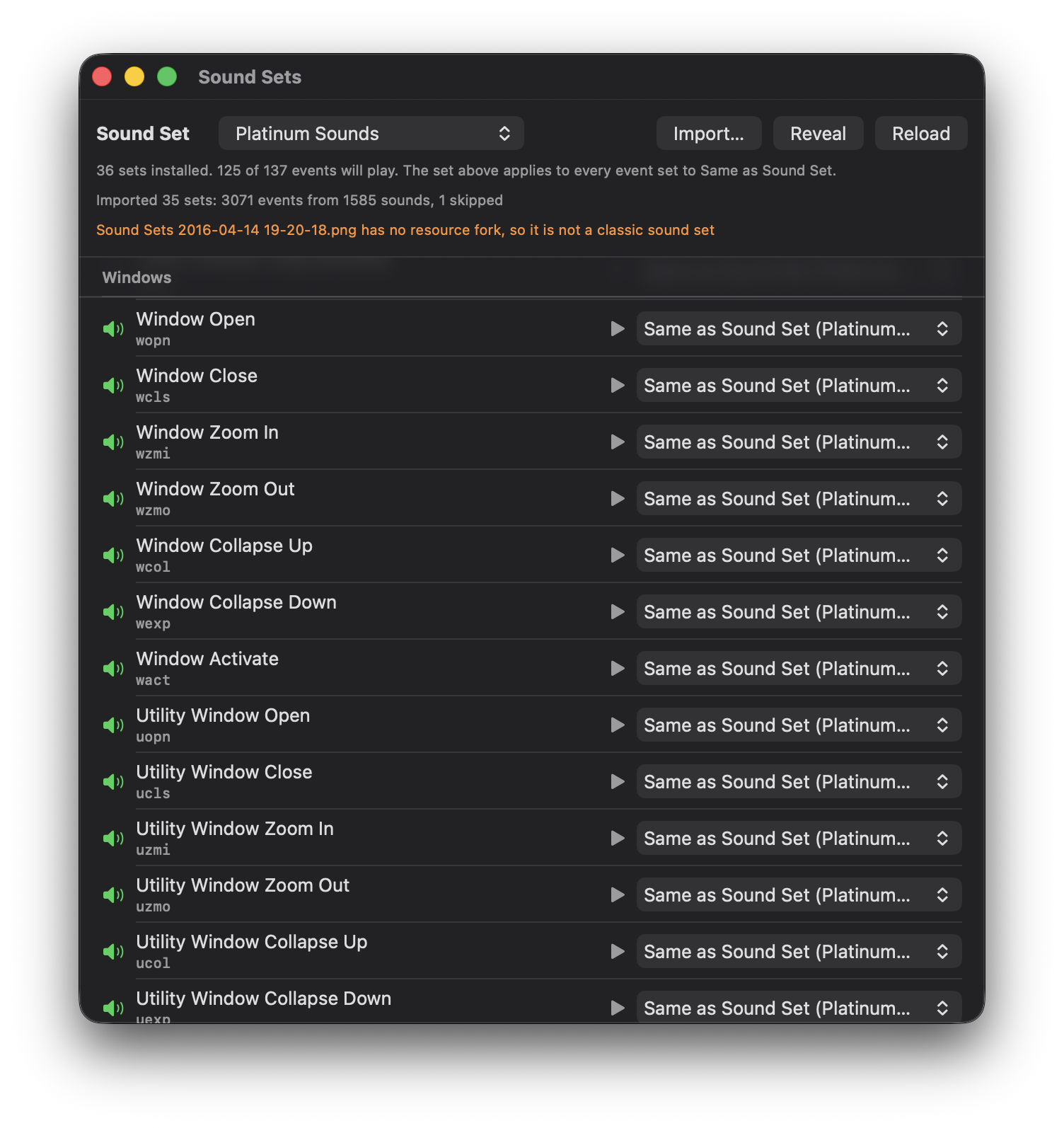Screen dimensions: 1064x1128
Task: Play the Utility Window Collapse Up sound
Action: (618, 952)
